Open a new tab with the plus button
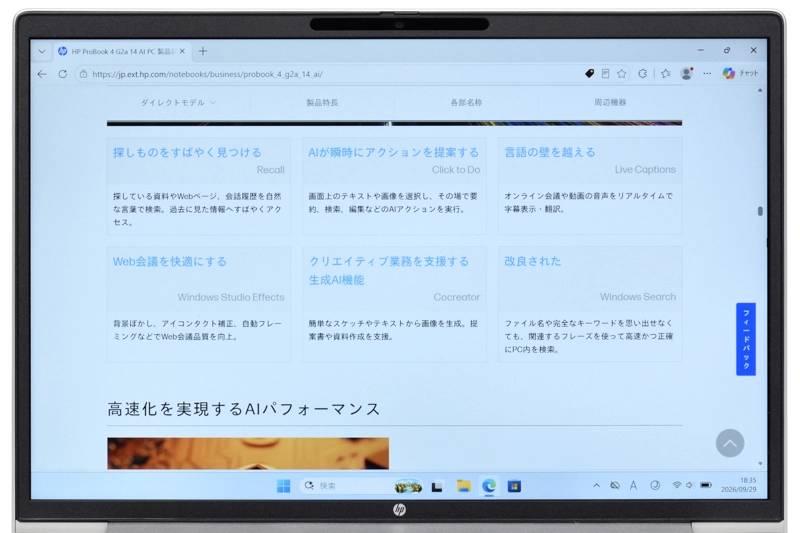 tap(203, 51)
